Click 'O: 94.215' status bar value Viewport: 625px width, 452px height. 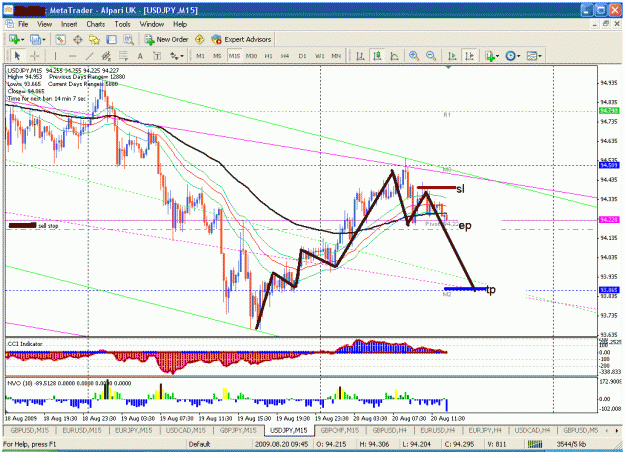click(x=331, y=444)
